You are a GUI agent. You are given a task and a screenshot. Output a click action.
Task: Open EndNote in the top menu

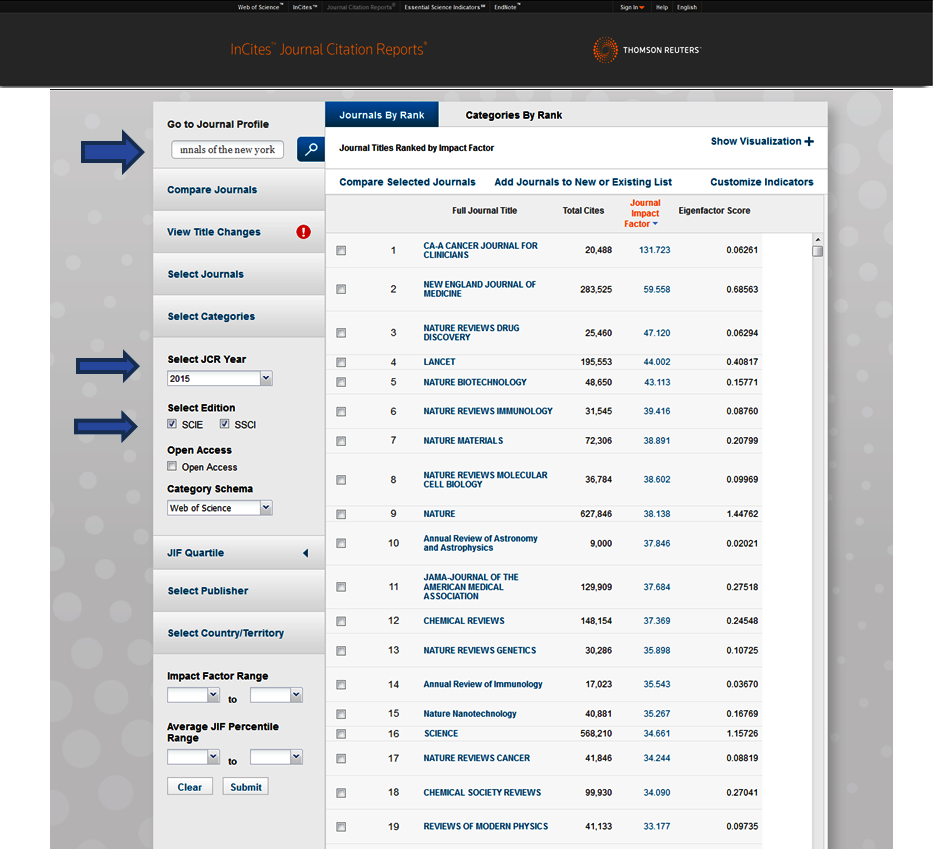[x=507, y=7]
